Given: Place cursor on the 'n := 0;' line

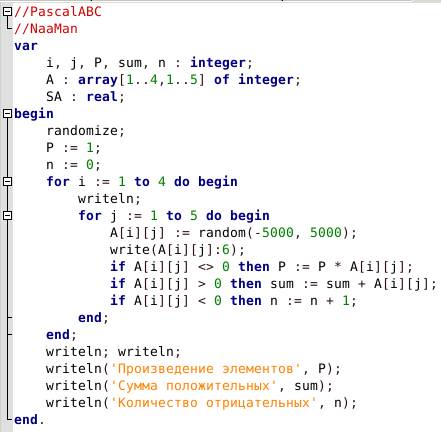Looking at the screenshot, I should point(73,165).
